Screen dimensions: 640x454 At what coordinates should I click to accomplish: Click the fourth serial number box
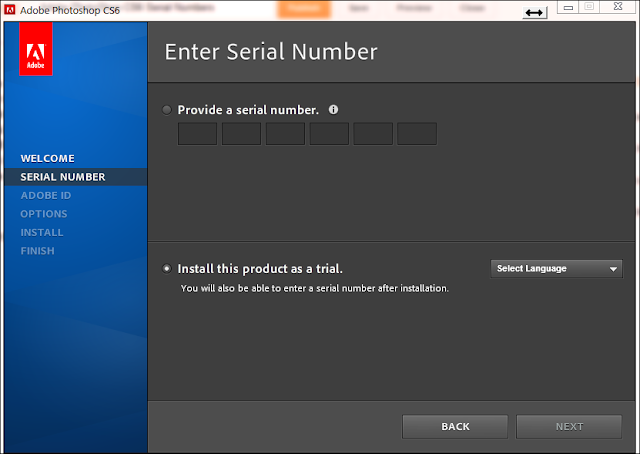tap(329, 134)
